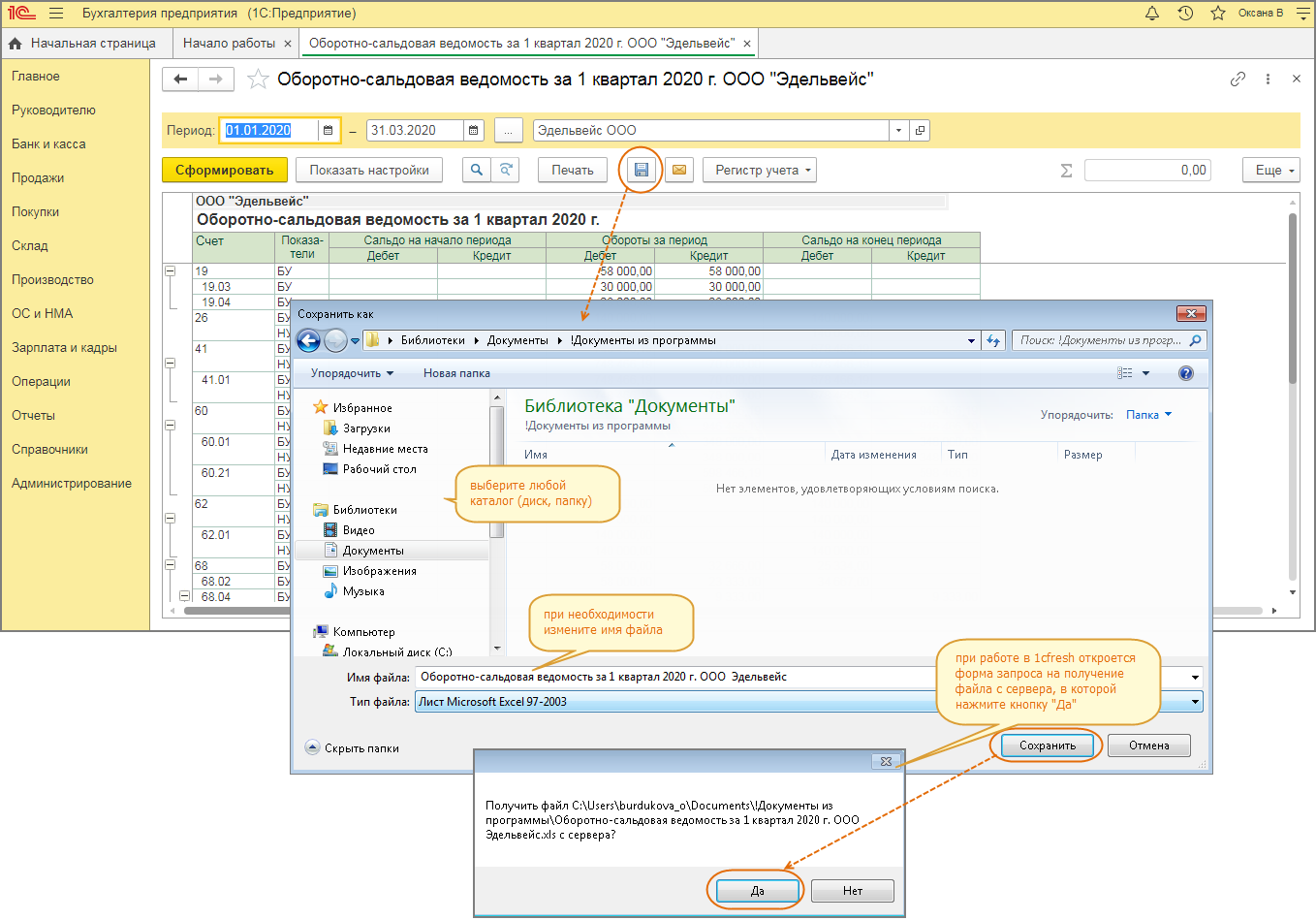Click the Печать button
This screenshot has height=920, width=1316.
point(573,171)
